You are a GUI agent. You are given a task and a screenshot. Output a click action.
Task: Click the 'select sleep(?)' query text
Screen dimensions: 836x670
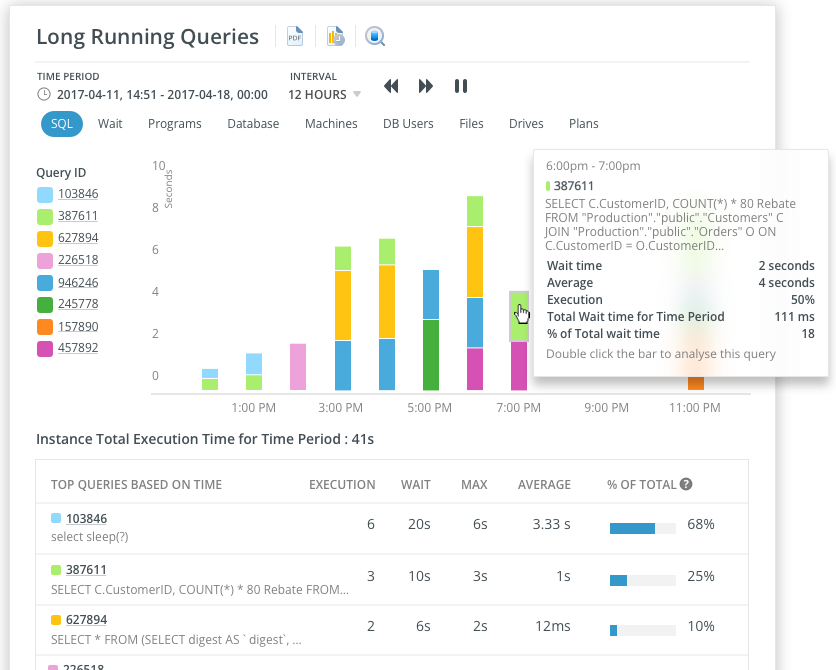click(90, 537)
